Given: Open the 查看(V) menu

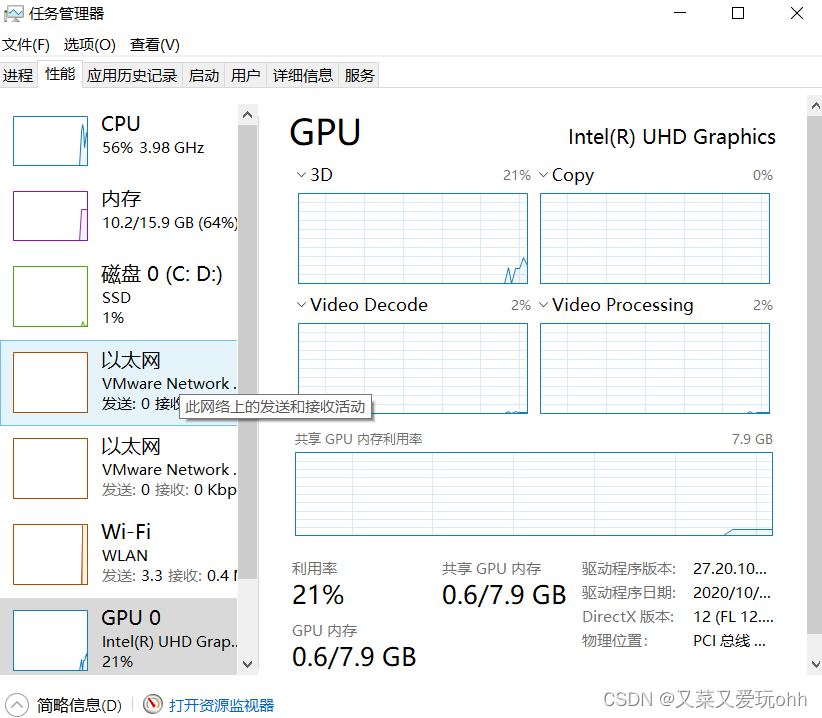Looking at the screenshot, I should click(x=154, y=45).
